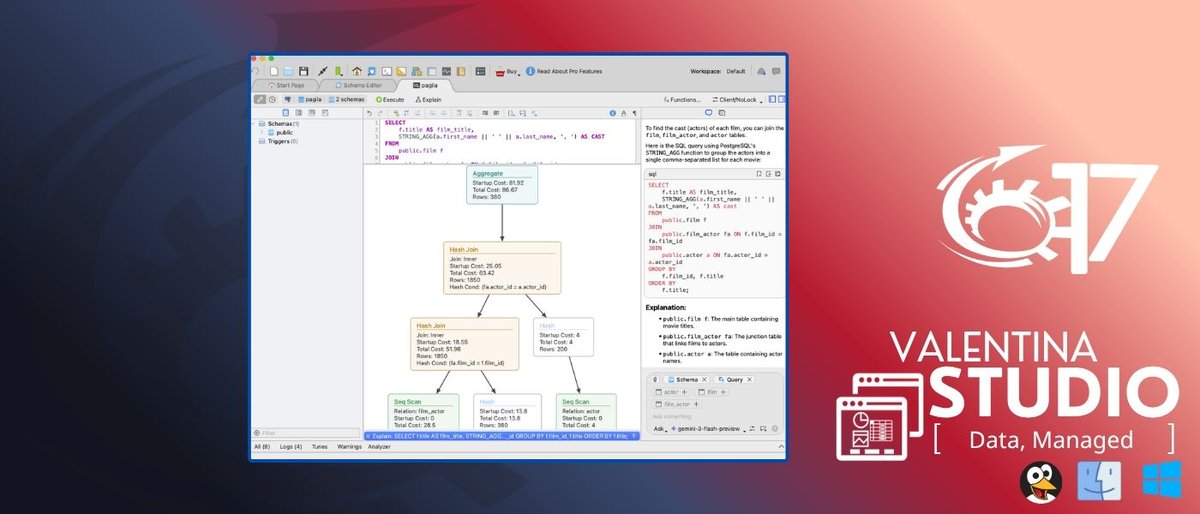The width and height of the screenshot is (1200, 514).
Task: Open the Ask mode dropdown
Action: (x=660, y=429)
